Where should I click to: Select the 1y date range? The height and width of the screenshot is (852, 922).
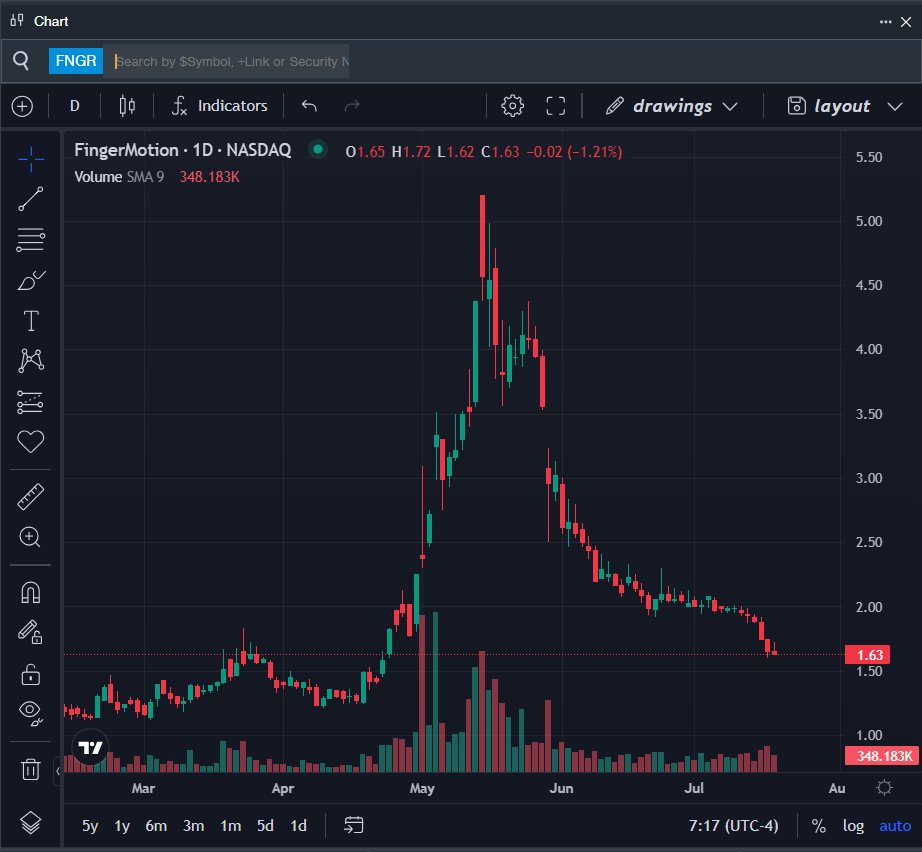(x=122, y=826)
